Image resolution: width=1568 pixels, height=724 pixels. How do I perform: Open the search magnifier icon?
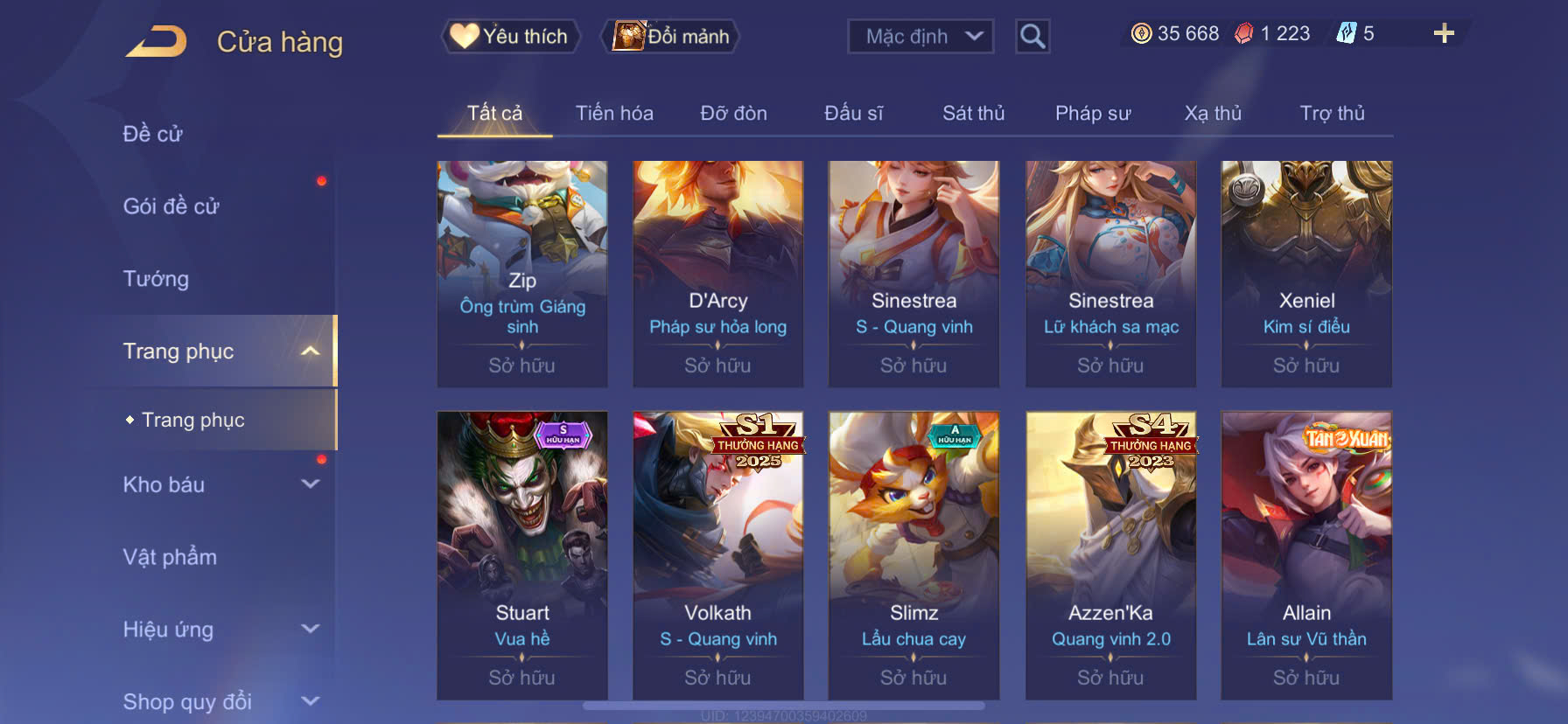click(x=1032, y=36)
